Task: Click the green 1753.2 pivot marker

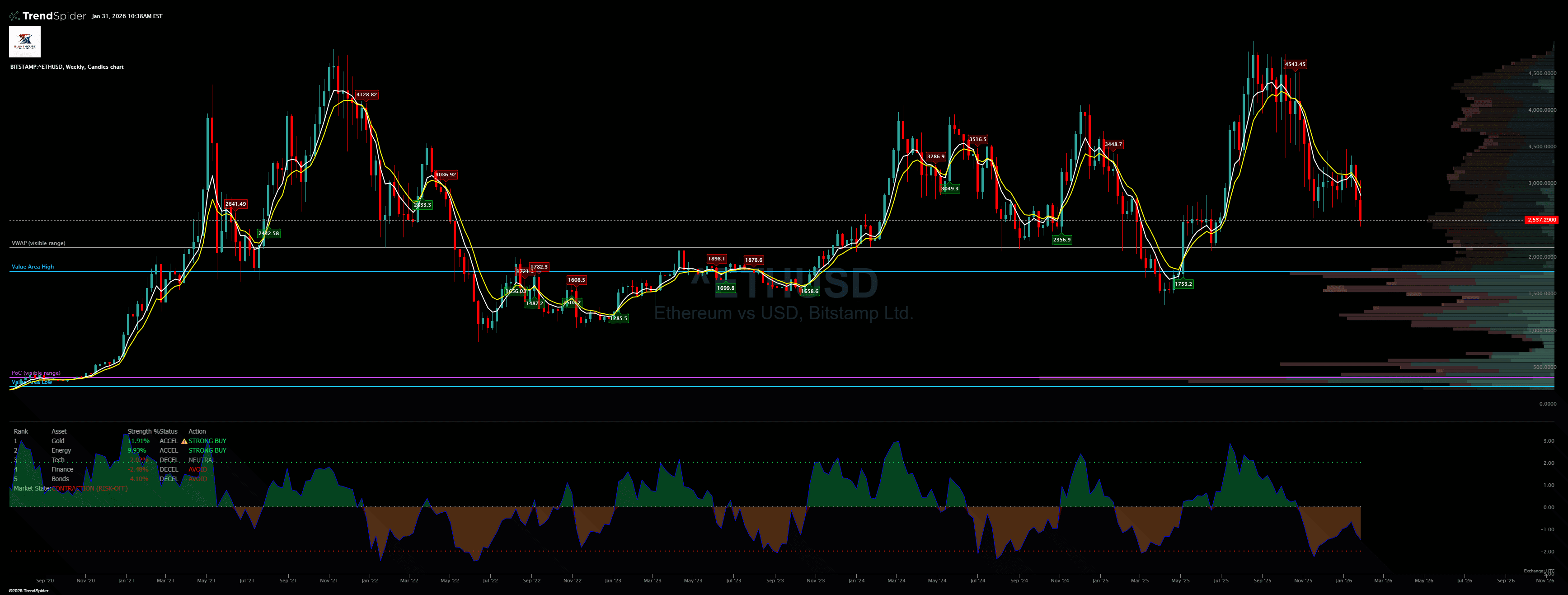Action: (1183, 284)
